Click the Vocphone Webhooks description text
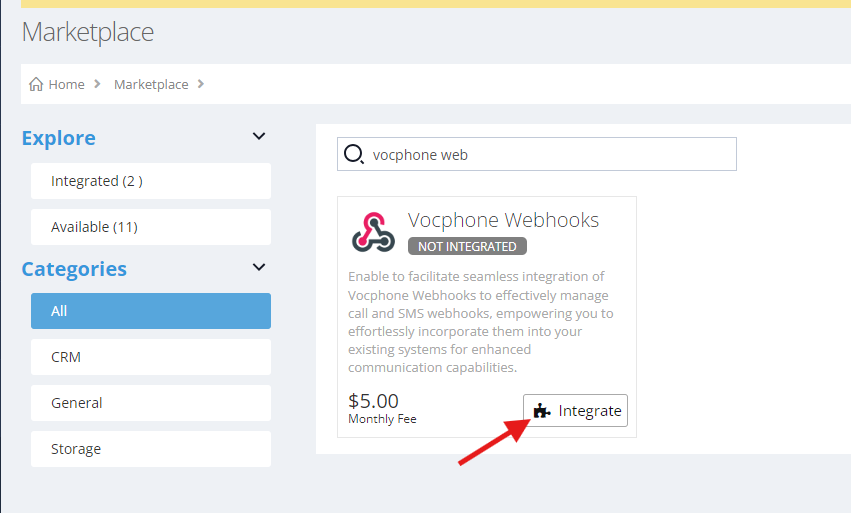The height and width of the screenshot is (513, 851). click(x=481, y=322)
